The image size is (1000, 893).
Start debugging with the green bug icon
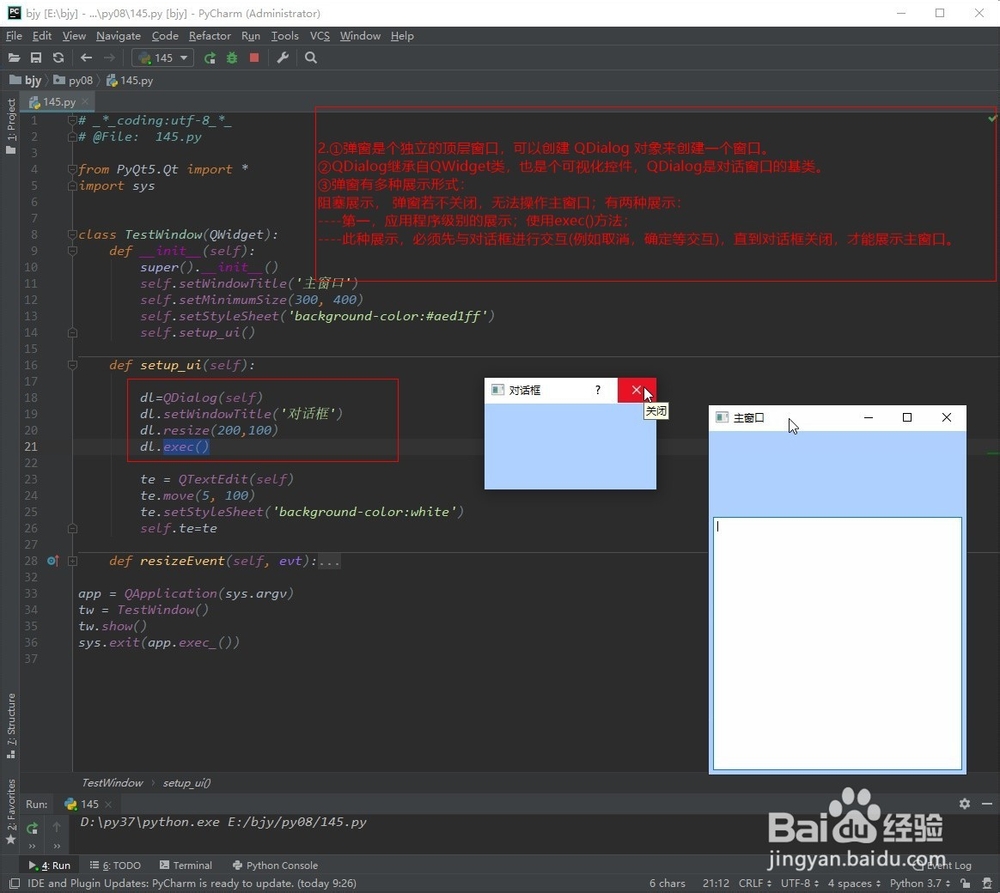[232, 58]
